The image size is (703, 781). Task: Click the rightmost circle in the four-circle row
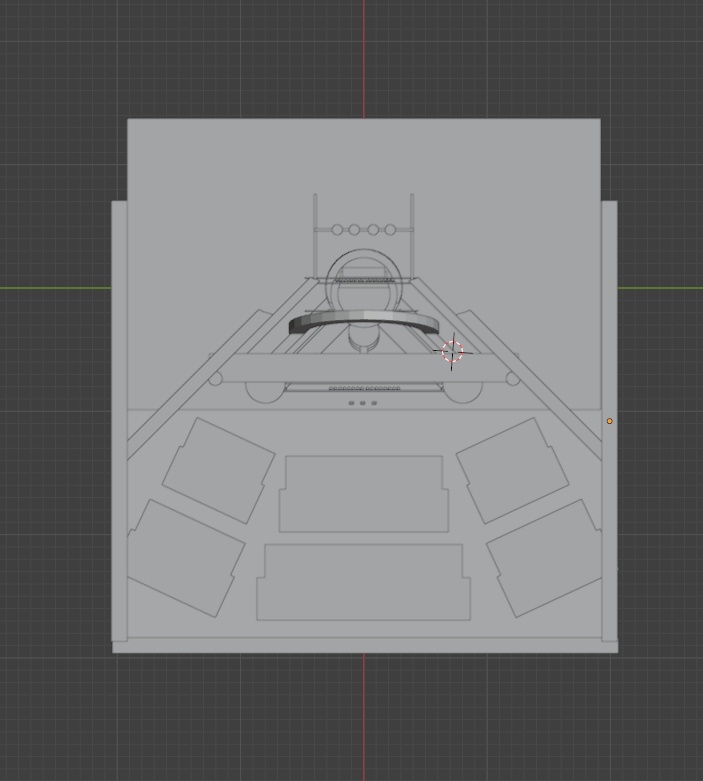click(391, 230)
